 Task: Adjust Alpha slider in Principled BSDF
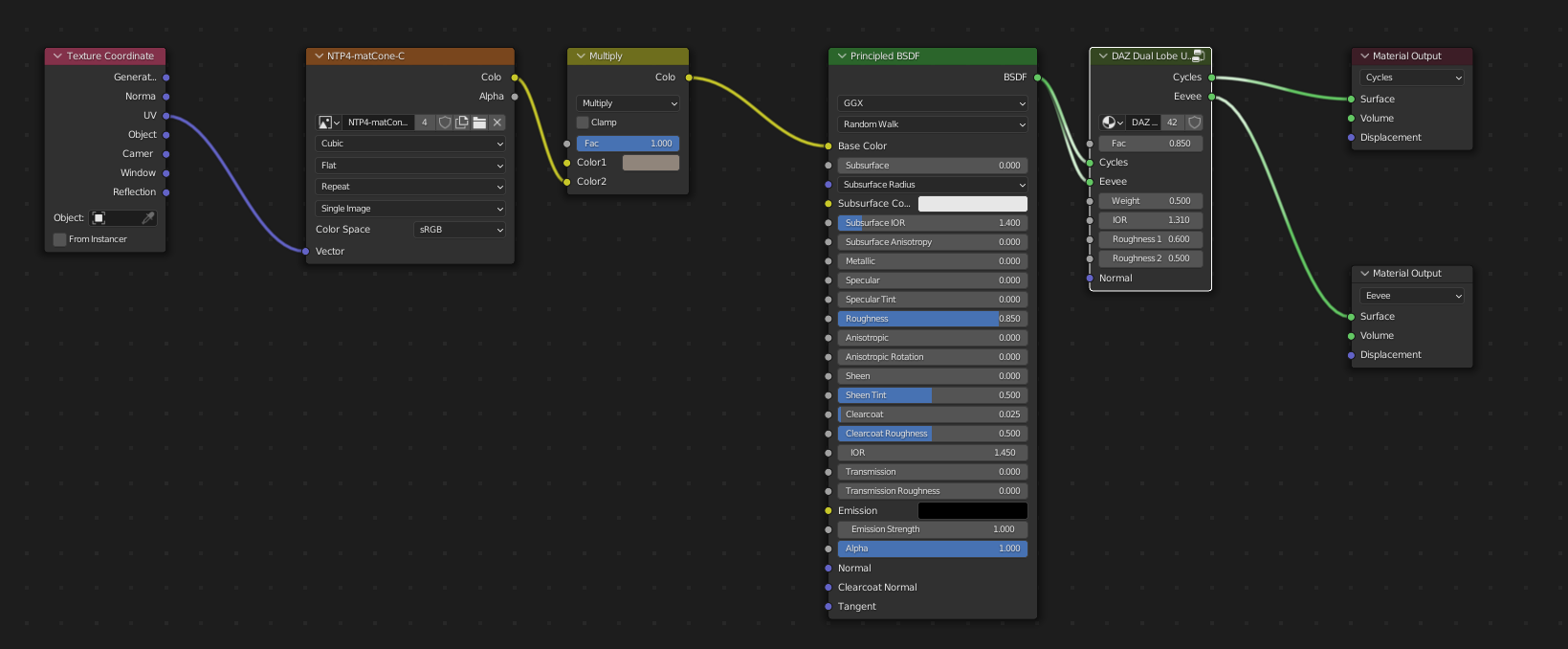point(933,548)
